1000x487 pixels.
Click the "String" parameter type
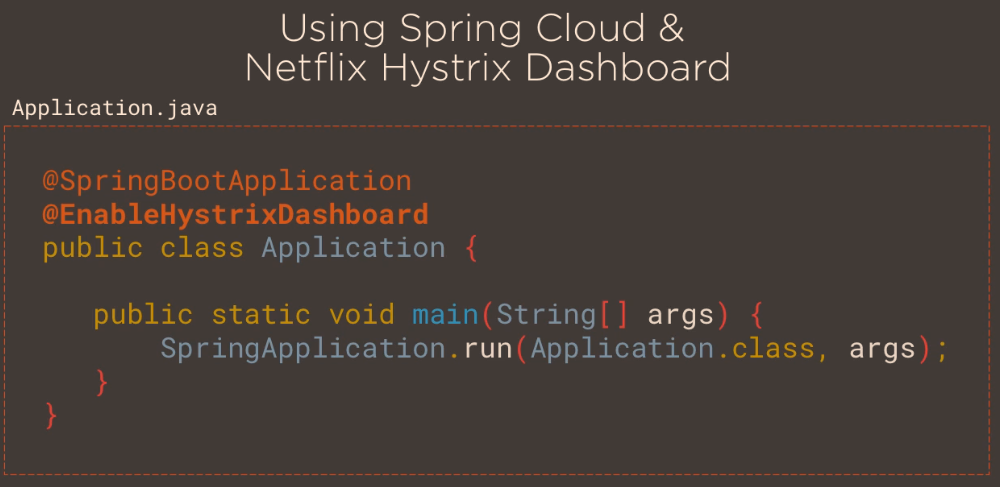point(547,315)
